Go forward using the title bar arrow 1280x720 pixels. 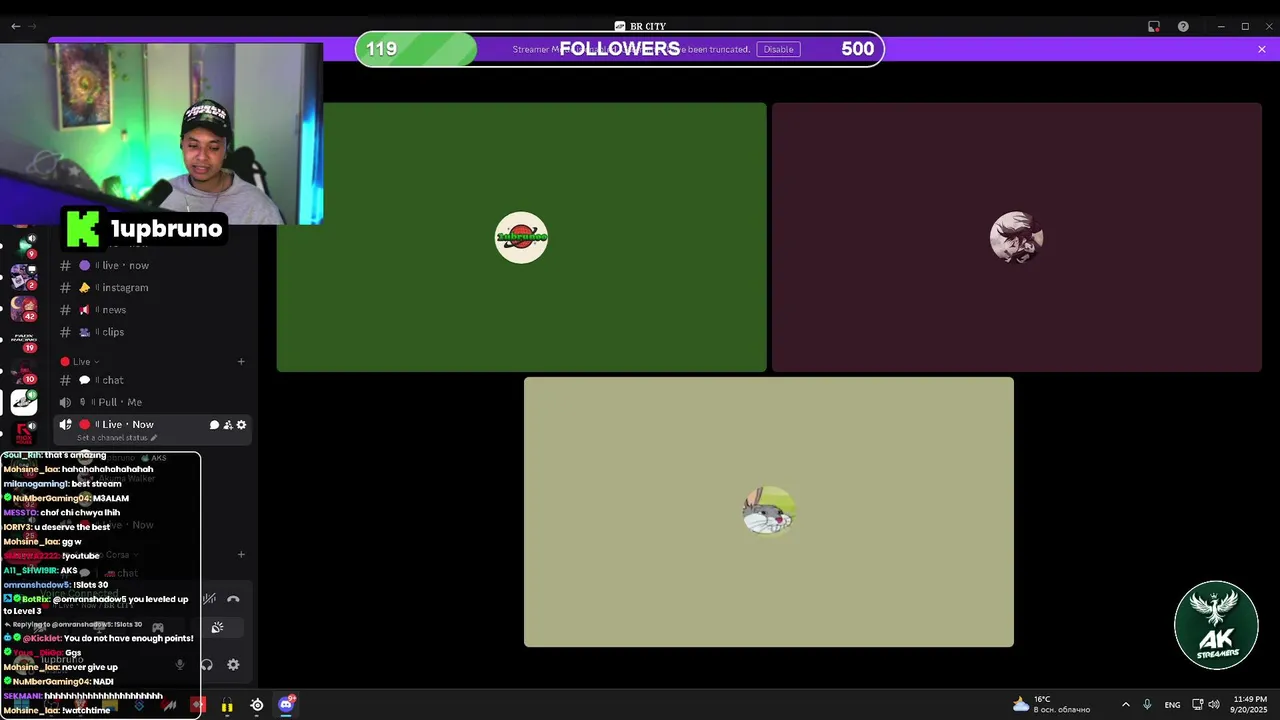tap(32, 26)
